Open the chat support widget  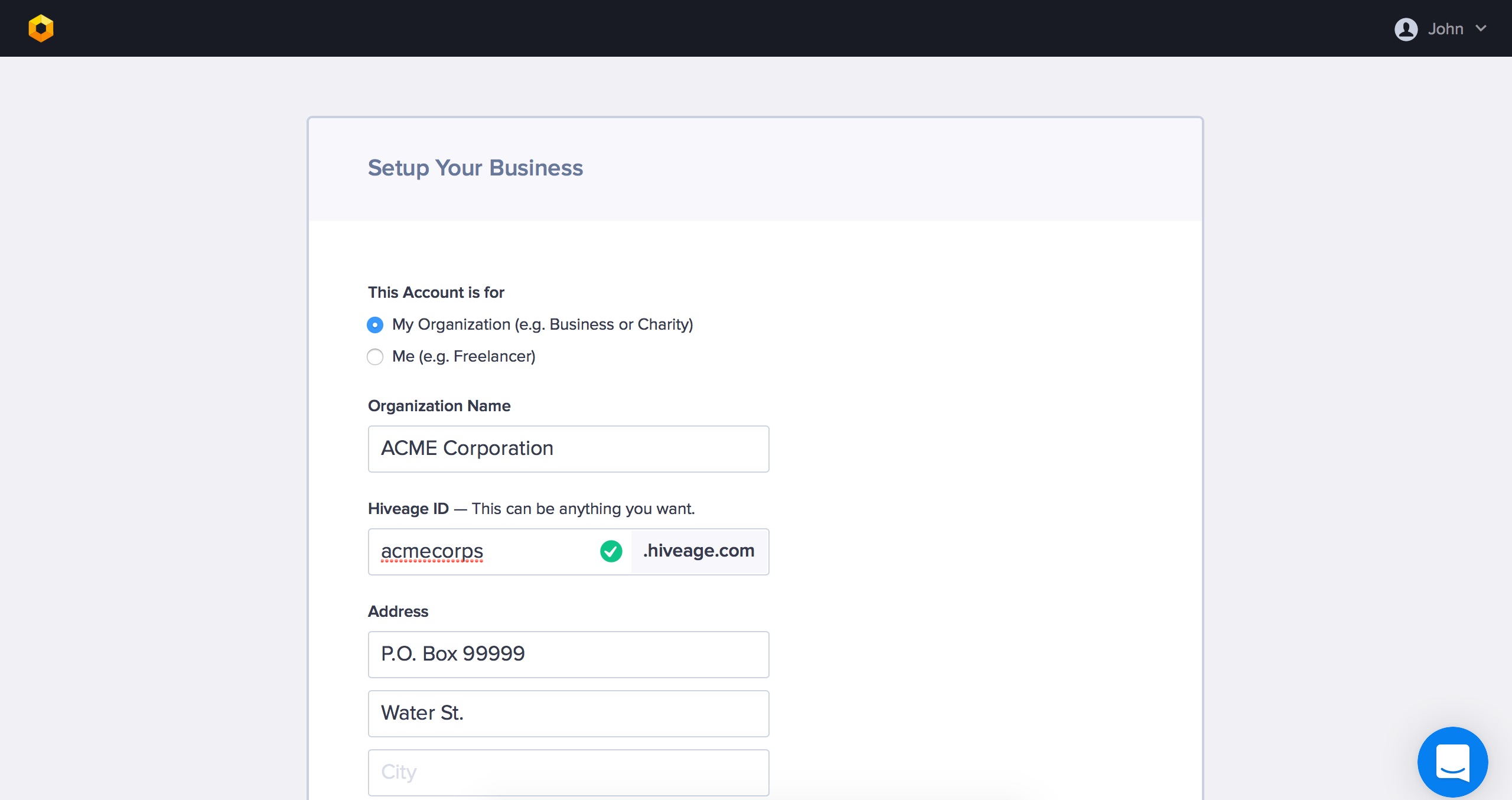point(1452,762)
